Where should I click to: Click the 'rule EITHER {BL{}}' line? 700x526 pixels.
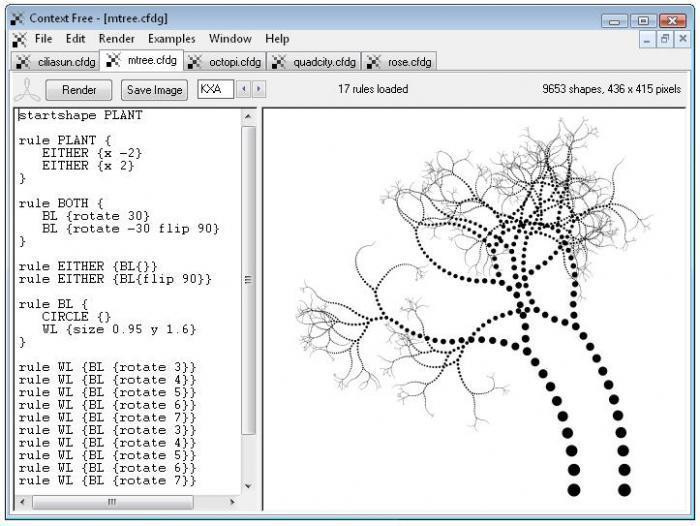(x=88, y=267)
